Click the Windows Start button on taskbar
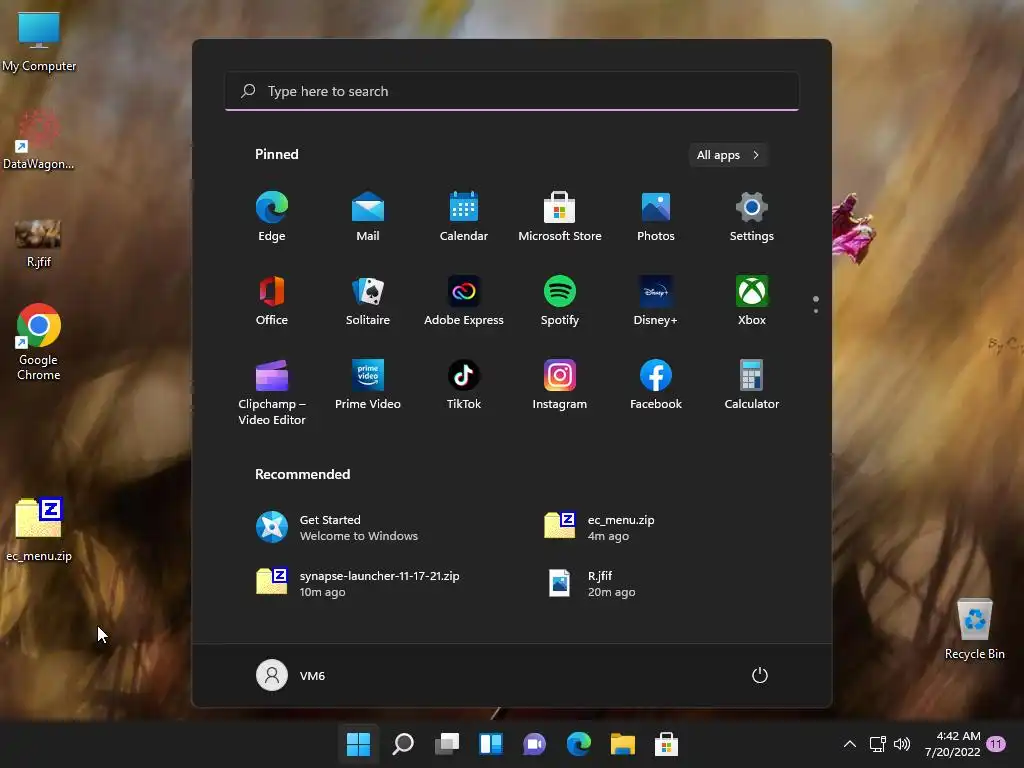The image size is (1024, 768). tap(359, 744)
